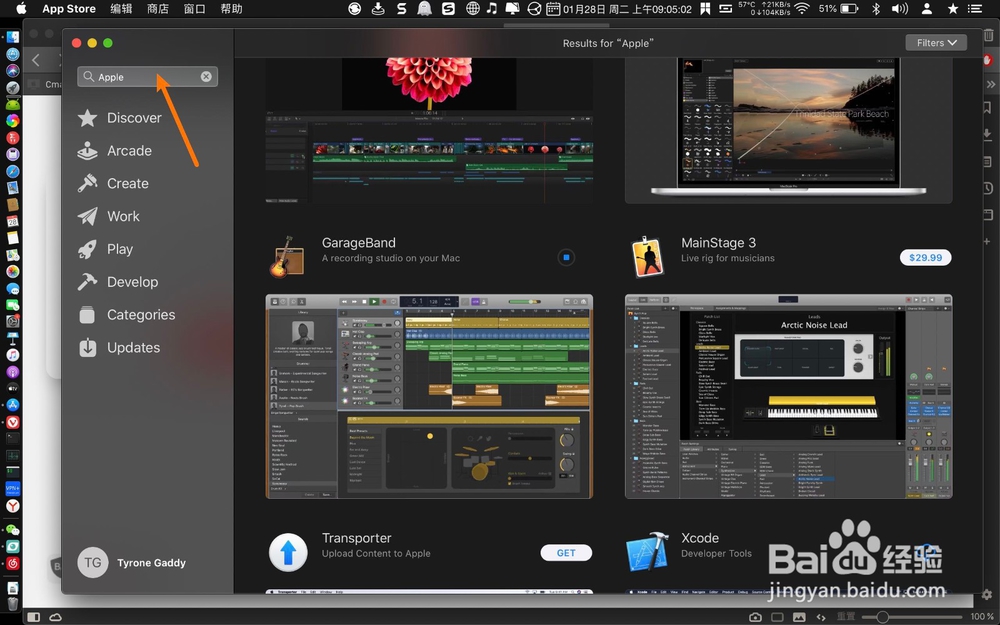Open the Discover section star icon
Viewport: 1000px width, 625px height.
(87, 118)
